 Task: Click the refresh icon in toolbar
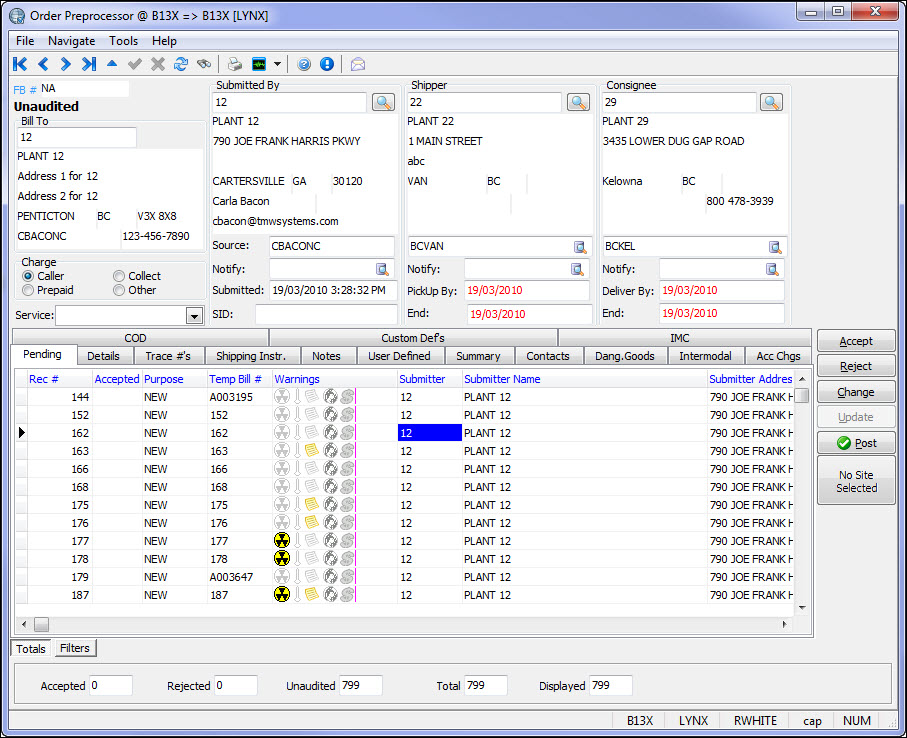tap(181, 64)
